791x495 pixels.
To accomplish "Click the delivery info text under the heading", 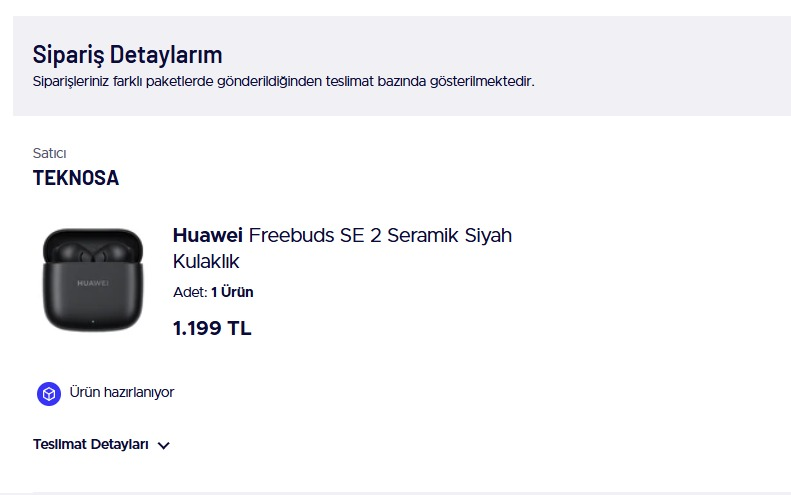I will point(284,82).
